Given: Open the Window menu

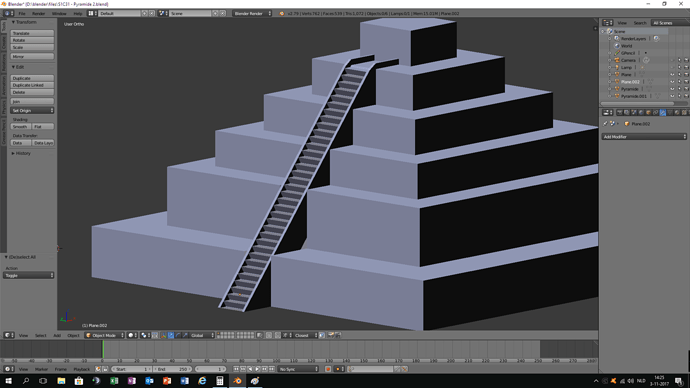Looking at the screenshot, I should (x=59, y=14).
